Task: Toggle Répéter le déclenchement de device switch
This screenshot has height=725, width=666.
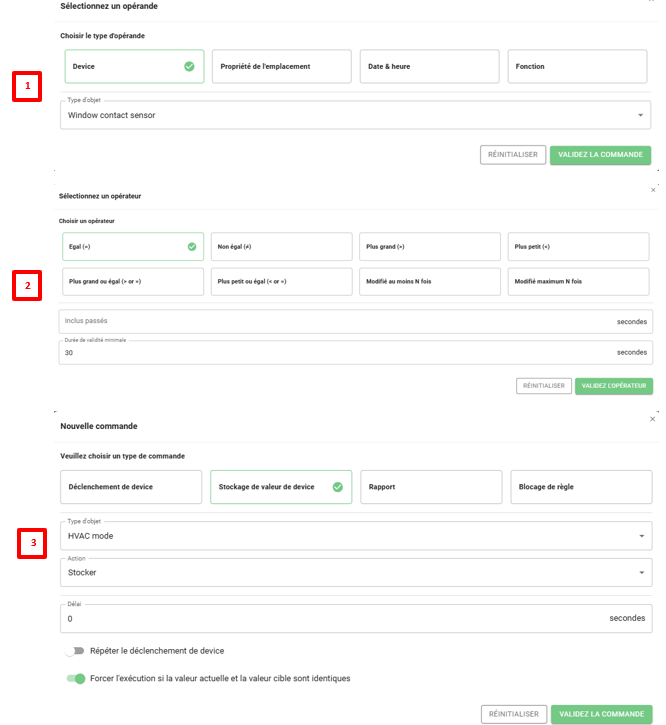Action: point(75,651)
